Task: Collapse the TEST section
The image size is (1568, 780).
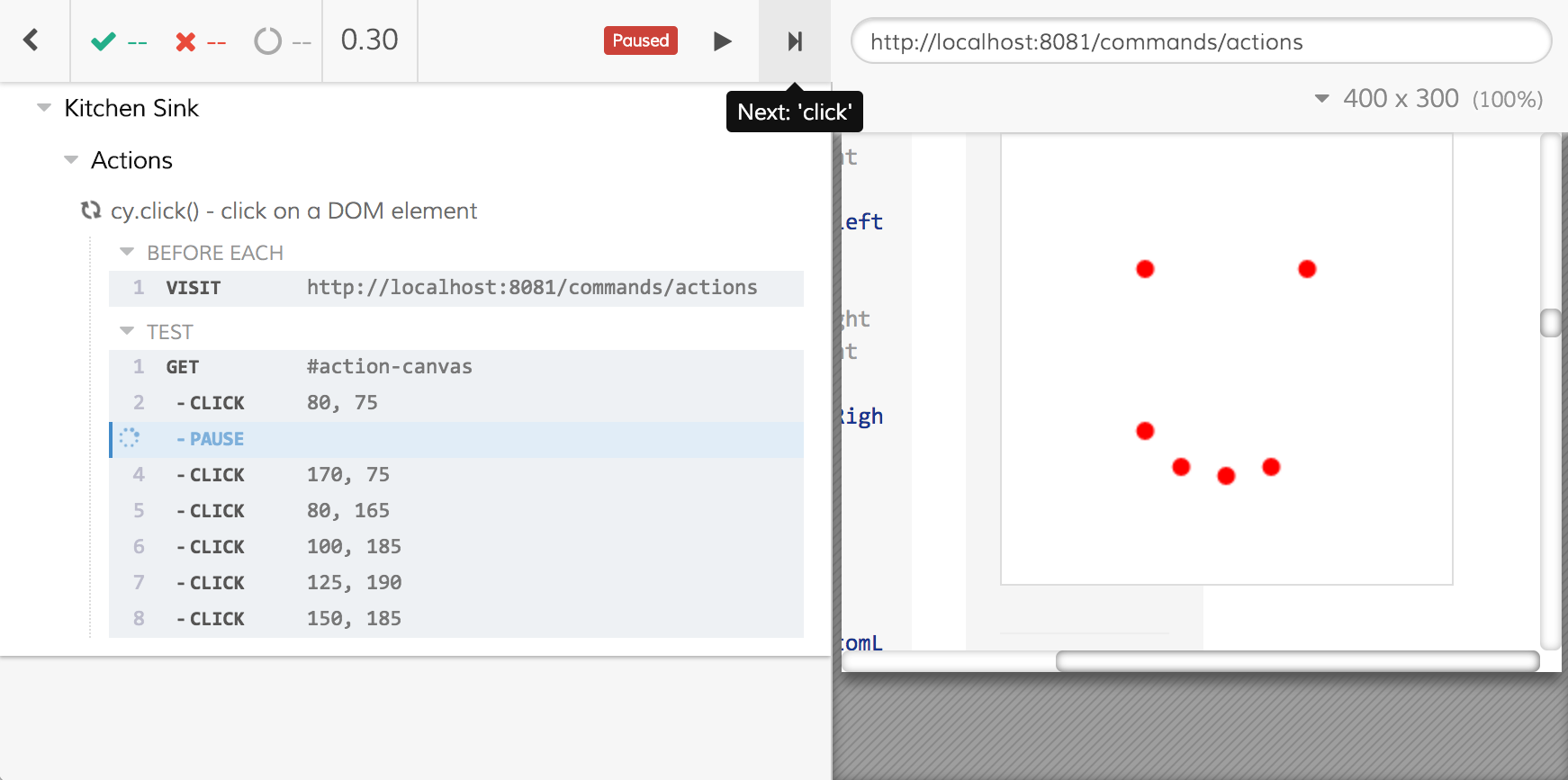Action: [x=127, y=332]
